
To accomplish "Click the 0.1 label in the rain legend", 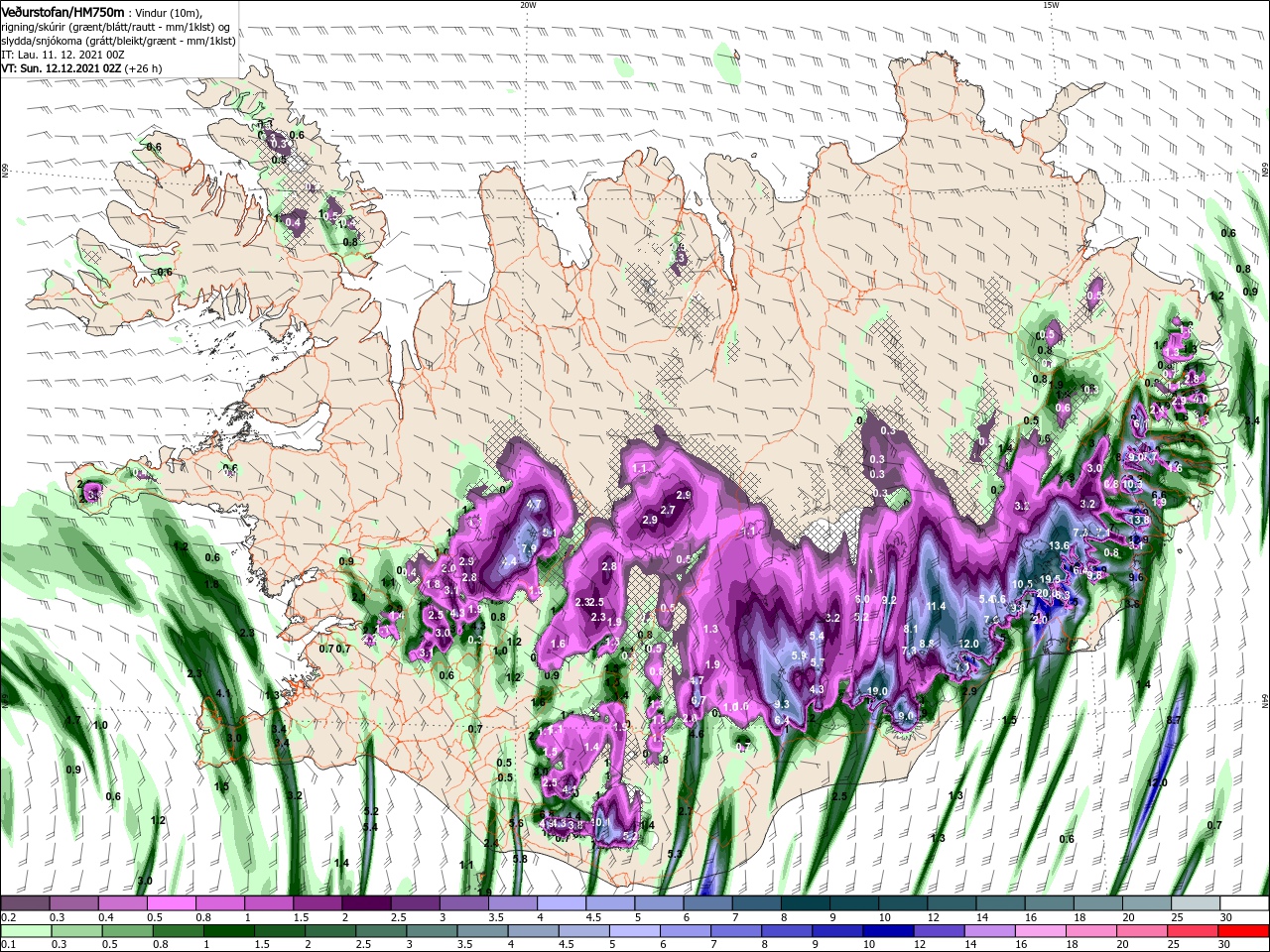I will tap(9, 944).
